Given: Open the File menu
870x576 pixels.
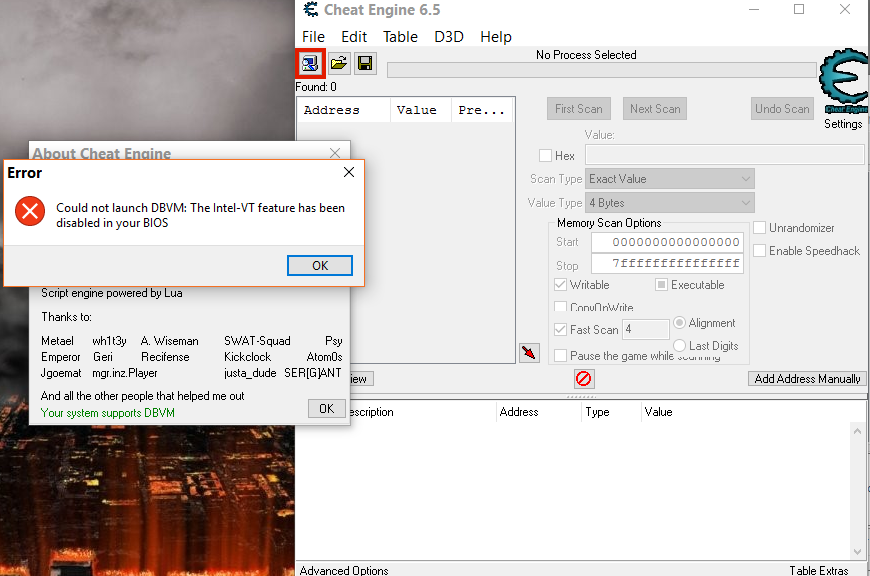Looking at the screenshot, I should (x=313, y=37).
